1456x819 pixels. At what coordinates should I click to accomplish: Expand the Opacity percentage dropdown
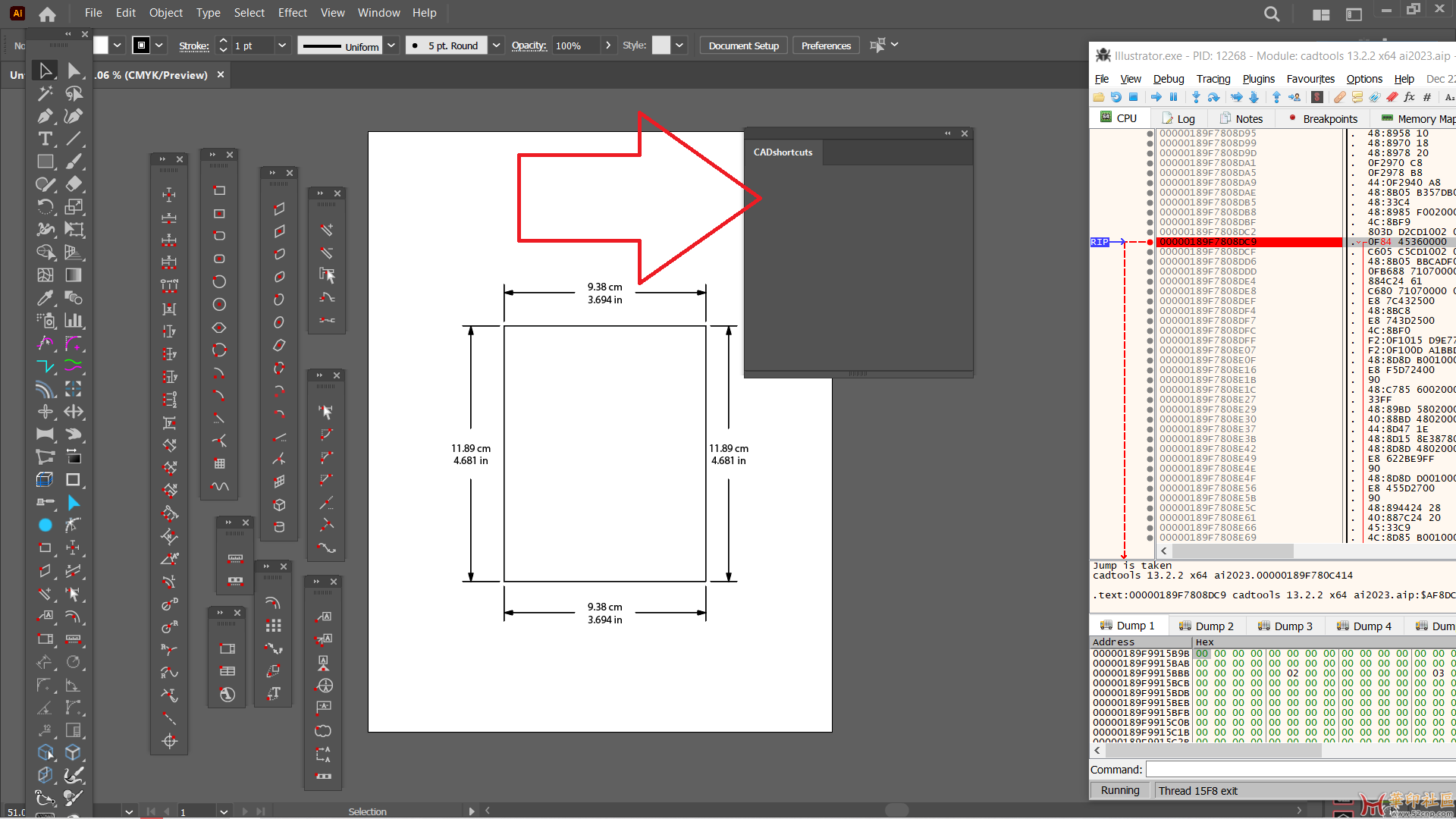pos(608,45)
